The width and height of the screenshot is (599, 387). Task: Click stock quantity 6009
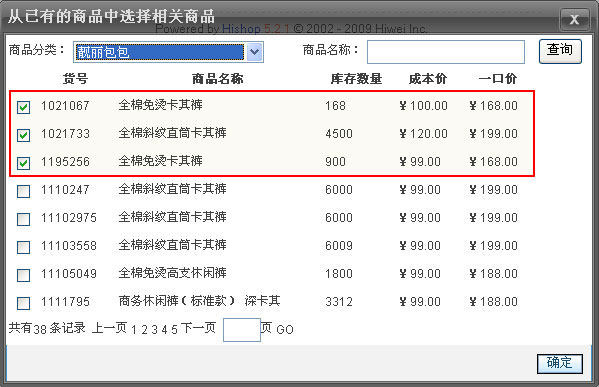pyautogui.click(x=339, y=246)
